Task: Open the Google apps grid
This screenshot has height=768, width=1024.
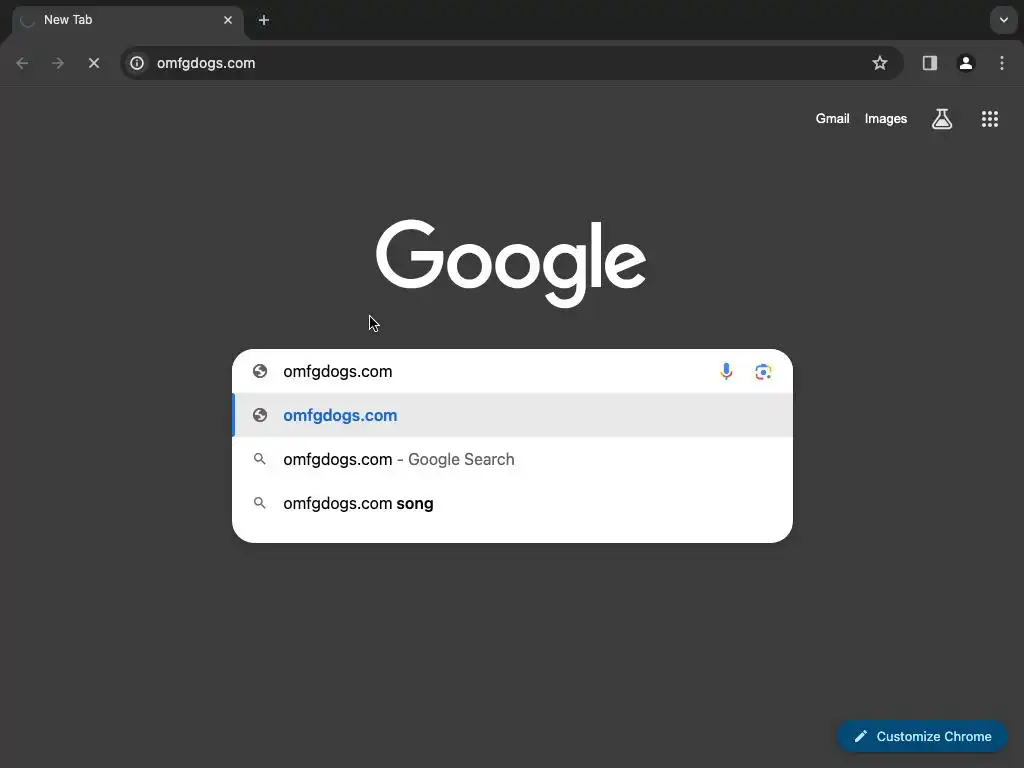Action: point(989,119)
